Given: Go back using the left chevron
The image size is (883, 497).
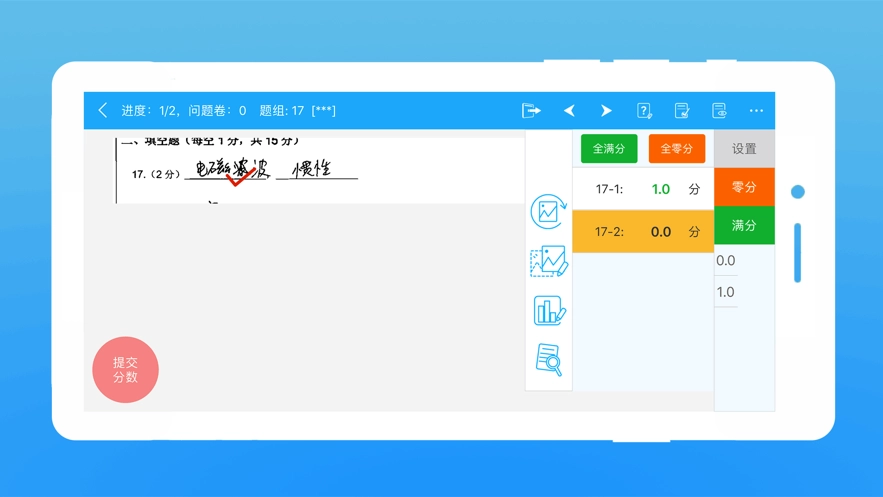Looking at the screenshot, I should coord(102,111).
